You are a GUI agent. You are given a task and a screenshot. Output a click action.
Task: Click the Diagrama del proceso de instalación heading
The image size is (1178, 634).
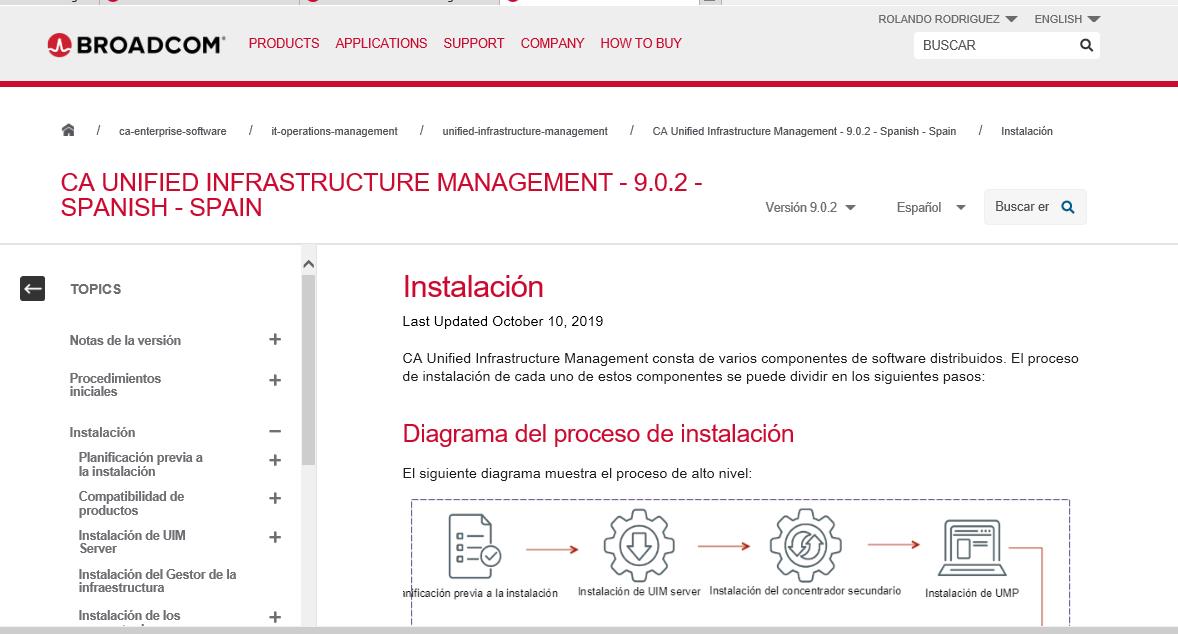tap(598, 433)
